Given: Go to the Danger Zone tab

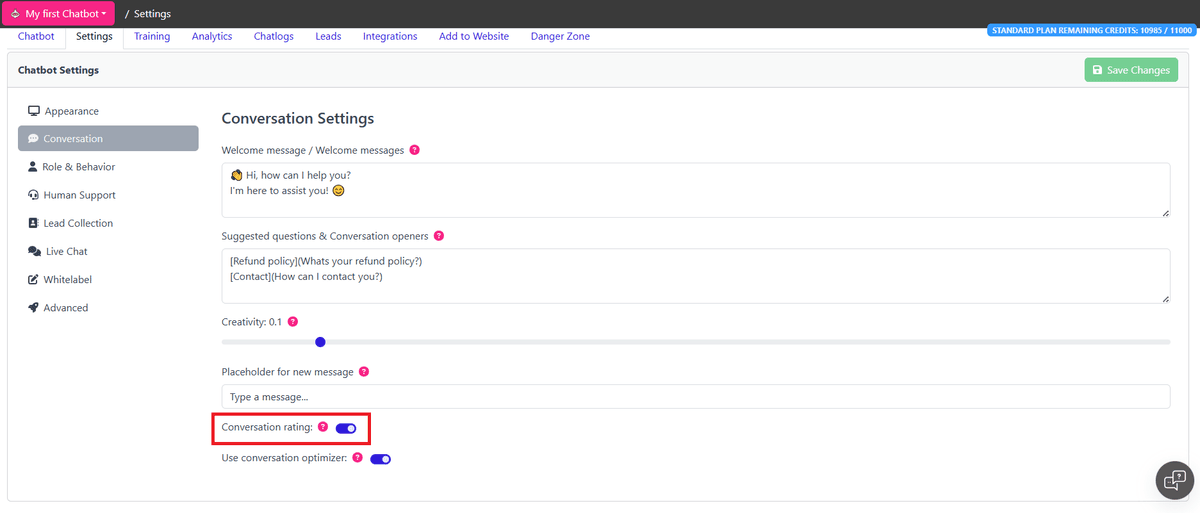Looking at the screenshot, I should (560, 36).
